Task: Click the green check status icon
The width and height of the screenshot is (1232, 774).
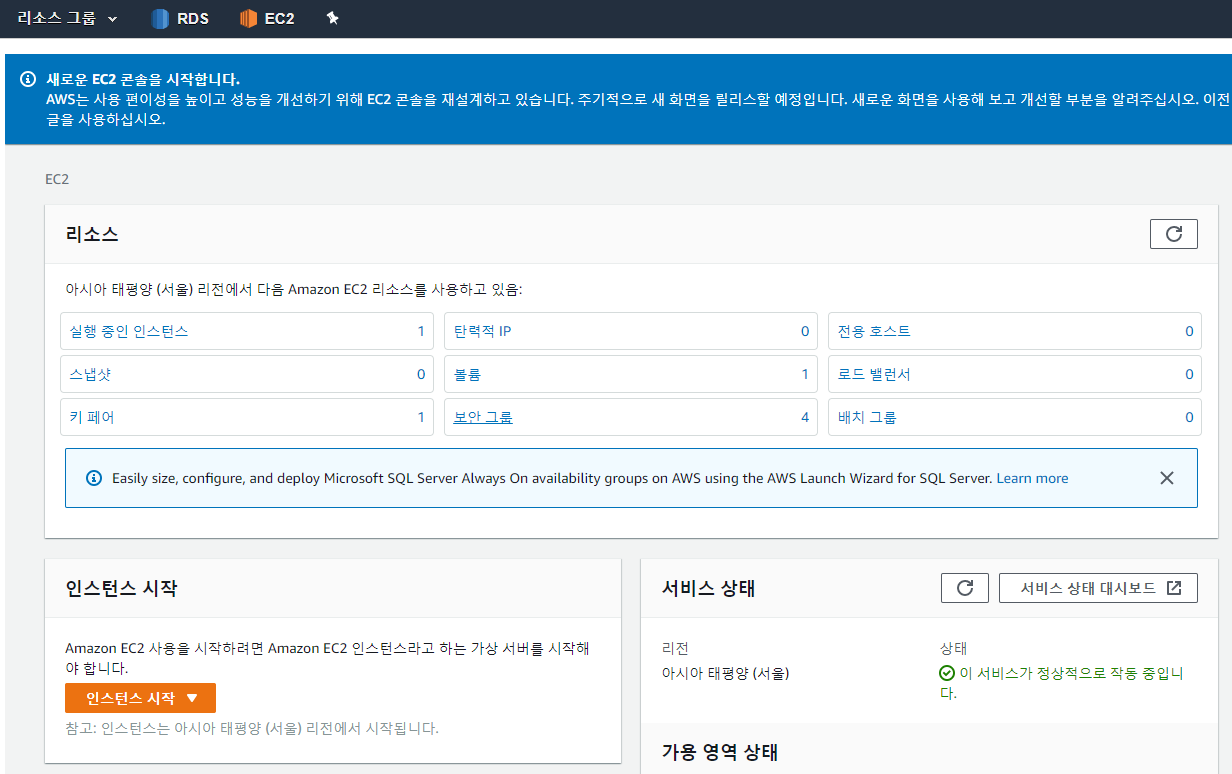Action: 947,673
